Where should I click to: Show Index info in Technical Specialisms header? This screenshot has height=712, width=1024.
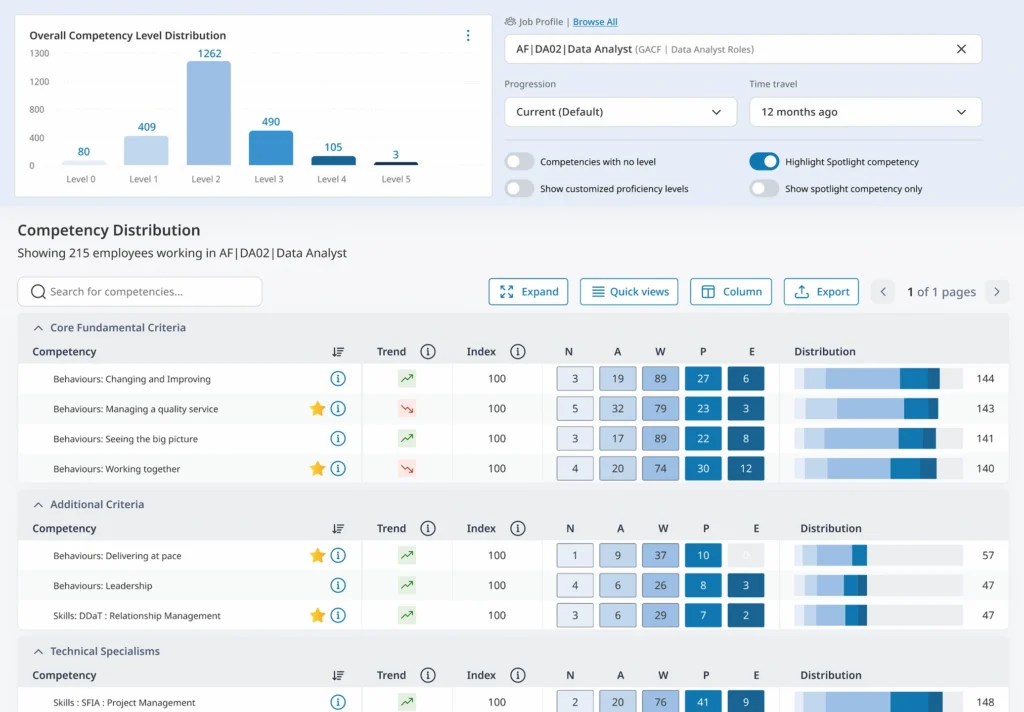tap(518, 675)
